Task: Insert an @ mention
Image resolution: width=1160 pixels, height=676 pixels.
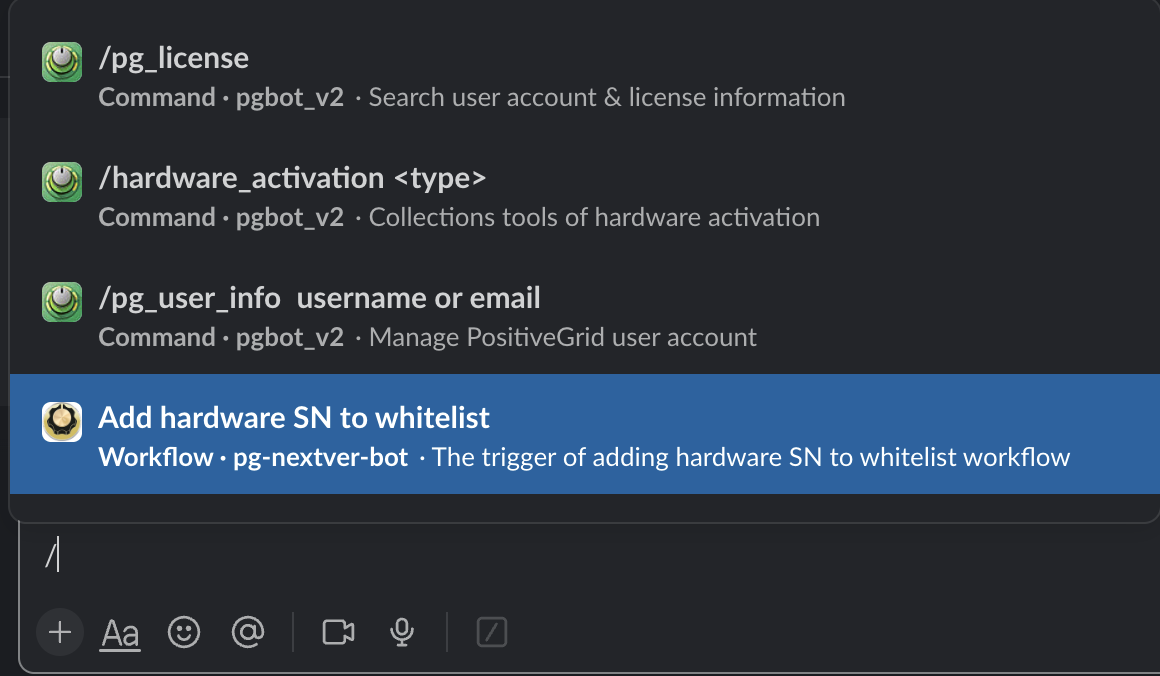Action: [248, 632]
